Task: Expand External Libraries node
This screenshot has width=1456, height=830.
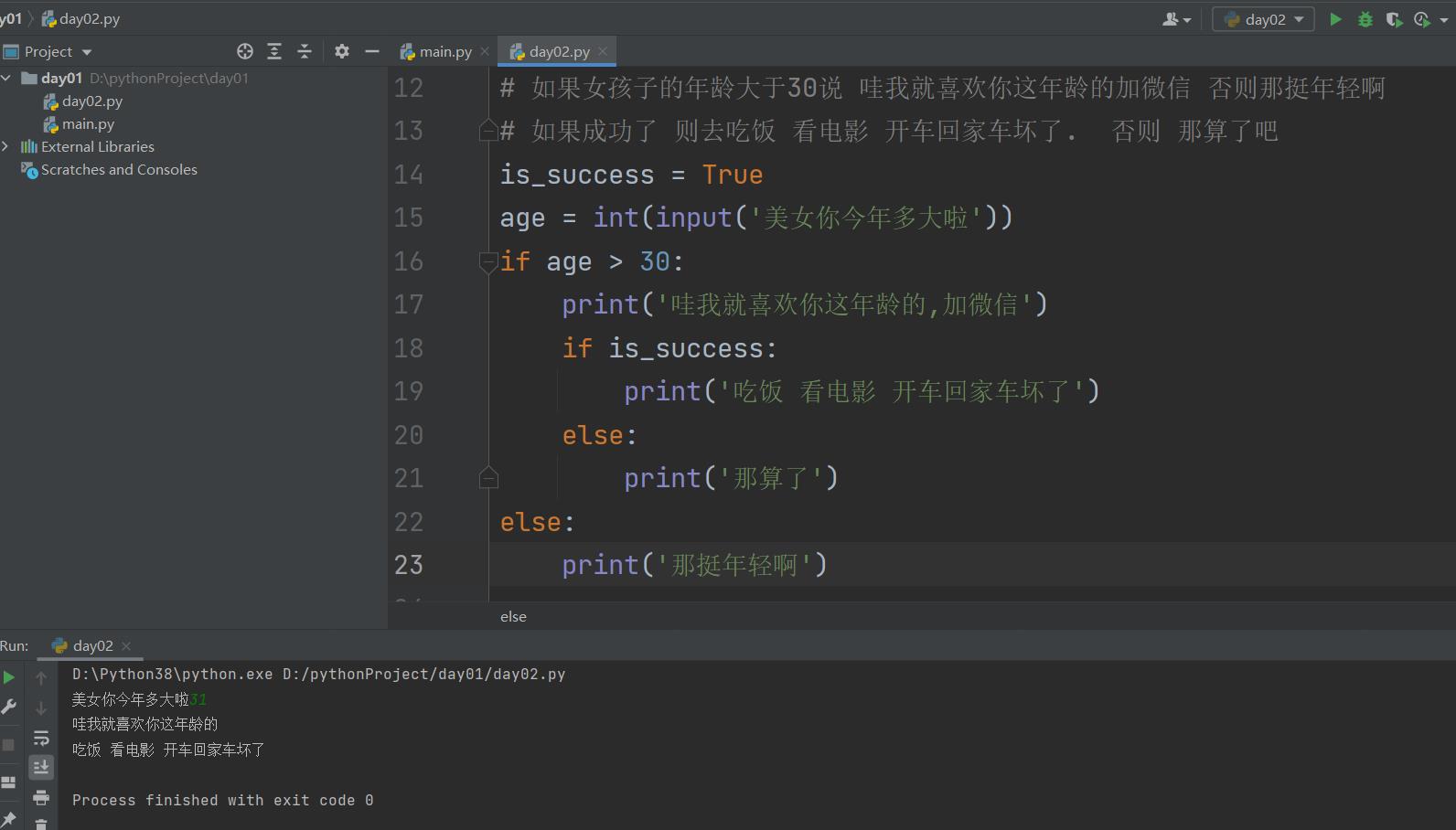Action: coord(6,146)
